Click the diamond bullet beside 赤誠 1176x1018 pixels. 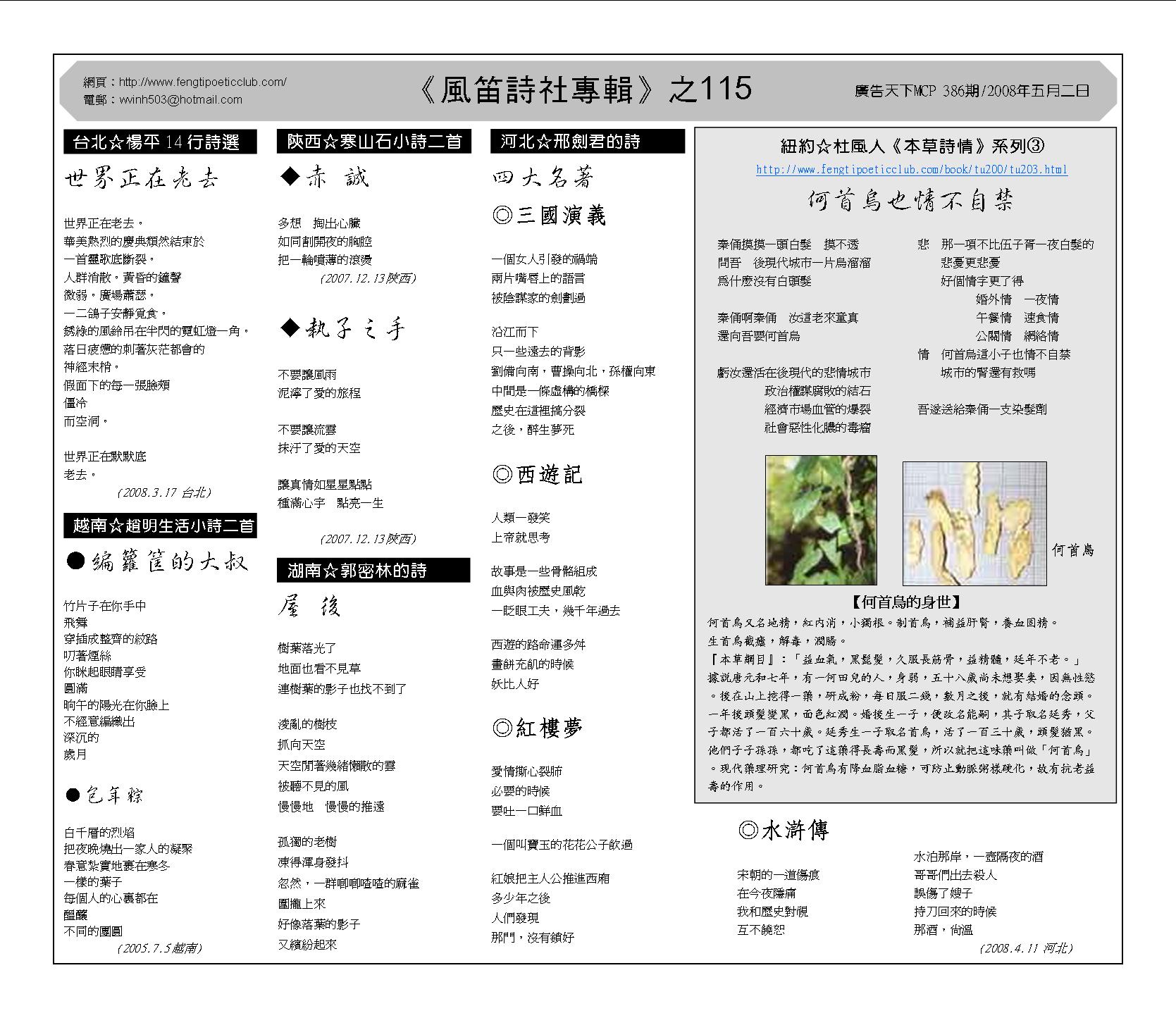290,178
